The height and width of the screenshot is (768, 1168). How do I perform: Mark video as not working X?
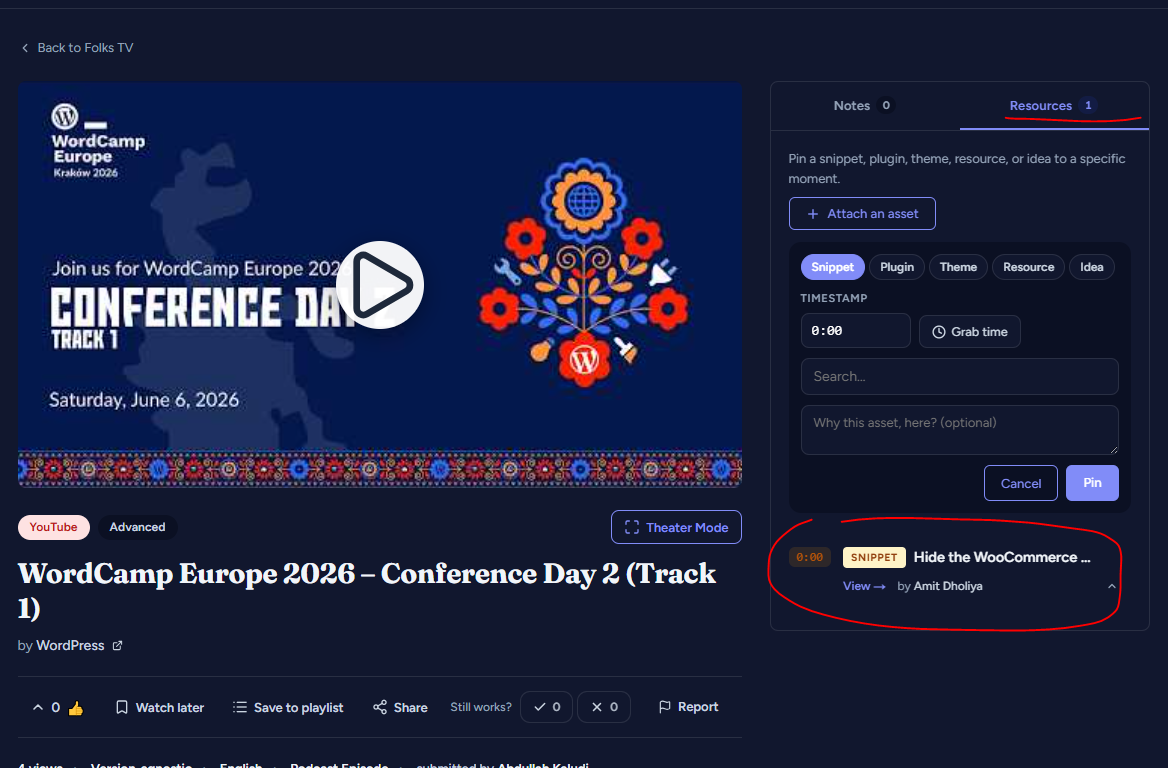point(603,707)
